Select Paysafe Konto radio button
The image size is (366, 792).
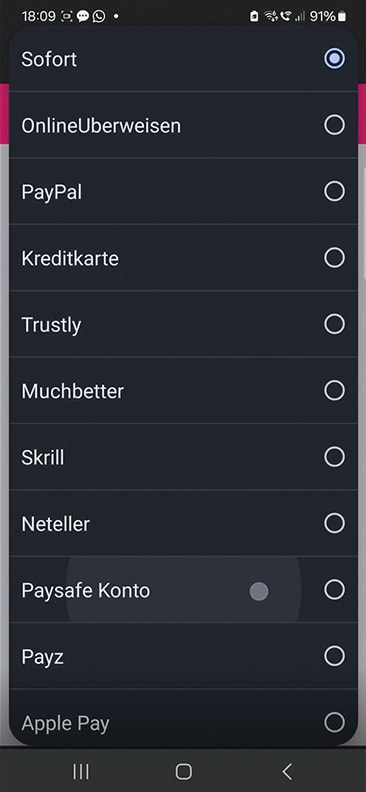[x=334, y=589]
